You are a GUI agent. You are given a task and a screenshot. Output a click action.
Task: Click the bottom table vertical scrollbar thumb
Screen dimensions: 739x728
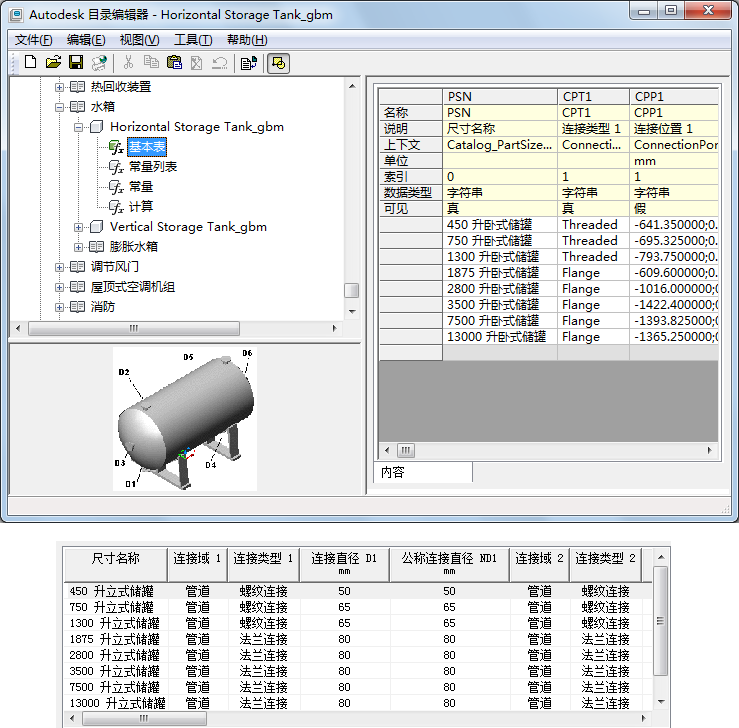[661, 621]
